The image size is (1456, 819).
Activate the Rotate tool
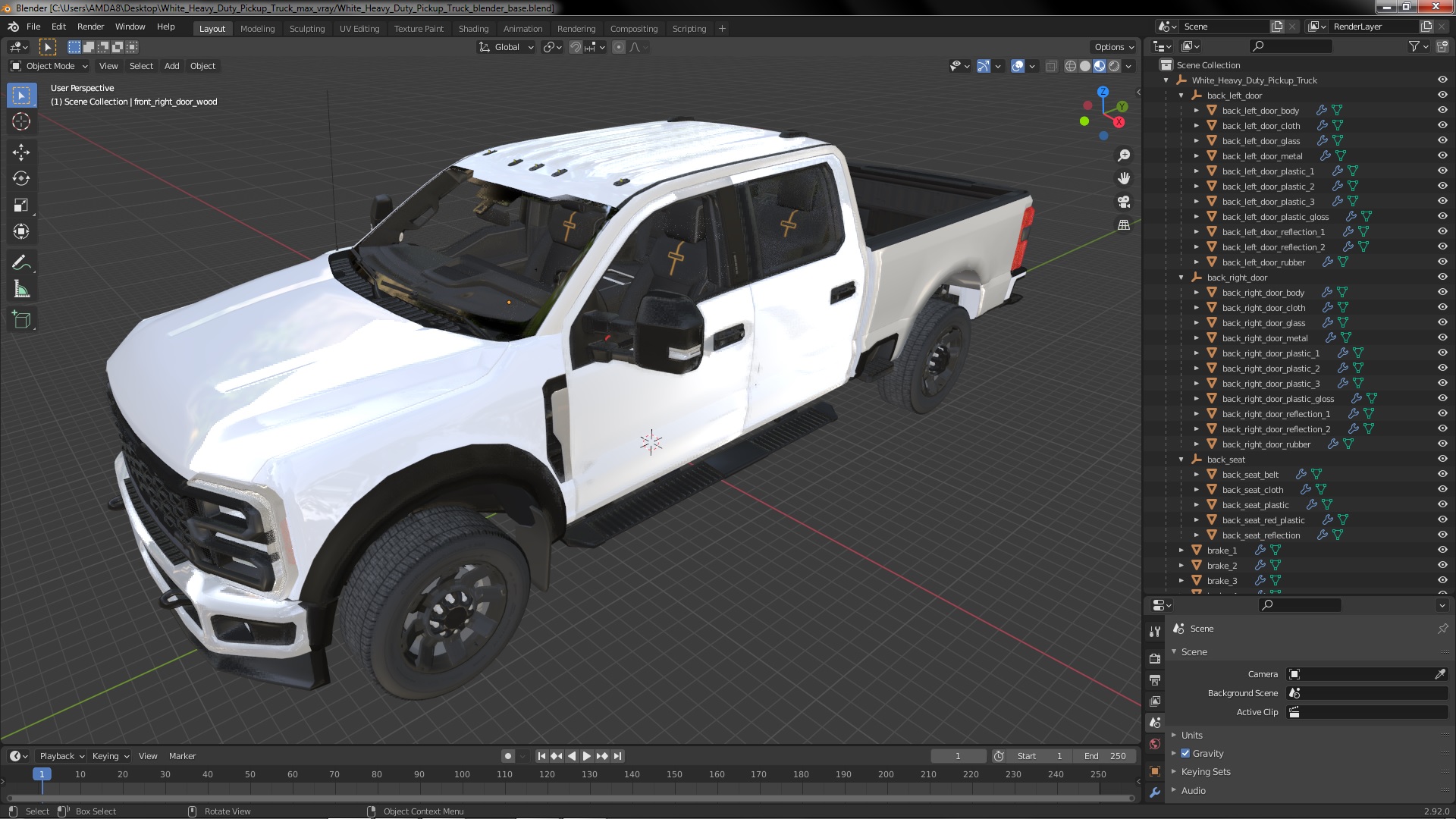(x=21, y=178)
